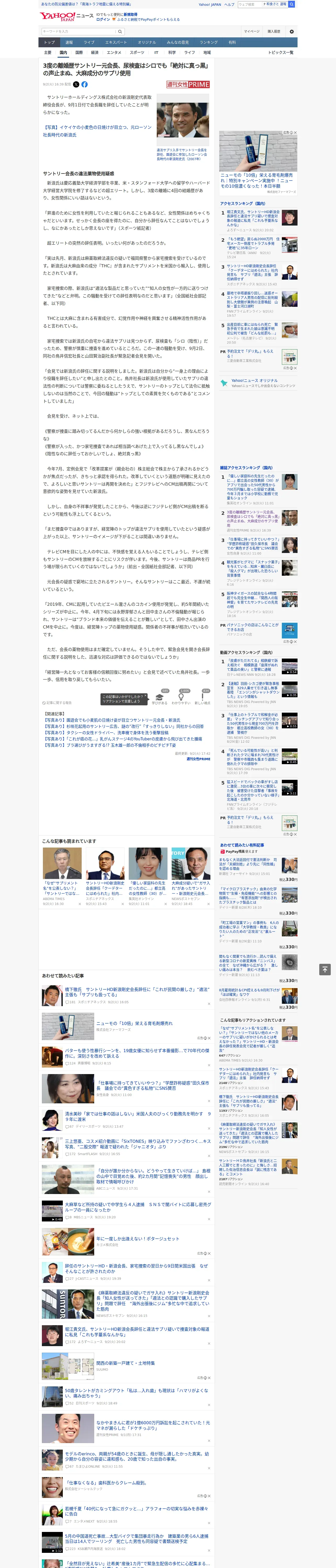Open the 南海トラフ地震 disaster notice link
This screenshot has width=336, height=1568.
coord(86,4)
